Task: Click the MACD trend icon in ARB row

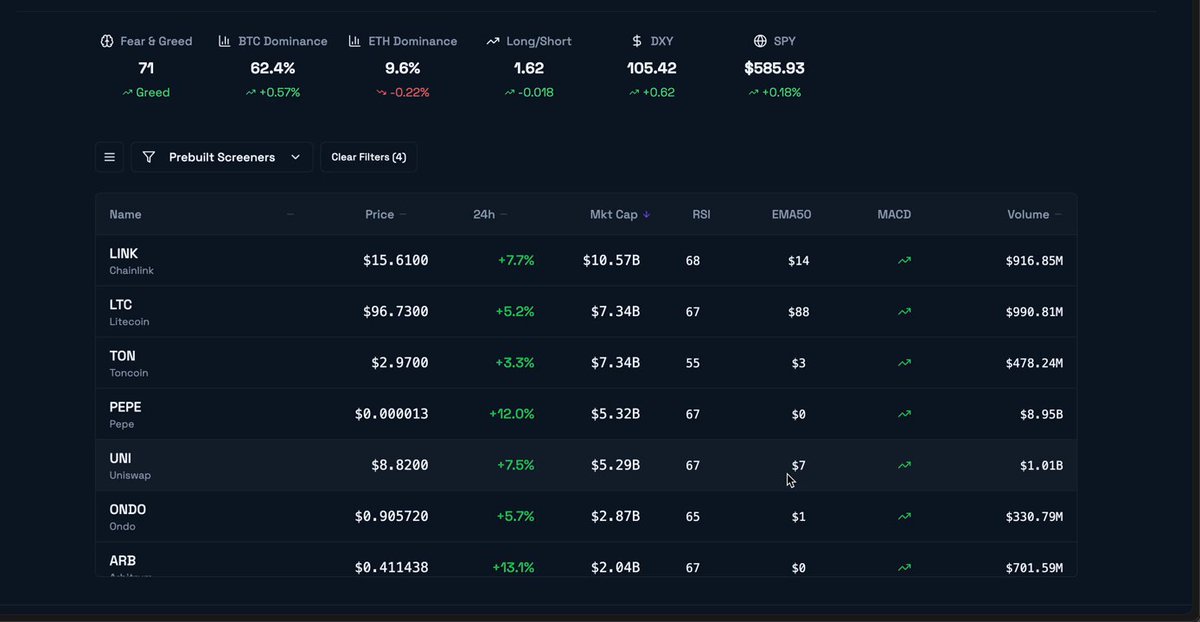Action: click(x=905, y=567)
